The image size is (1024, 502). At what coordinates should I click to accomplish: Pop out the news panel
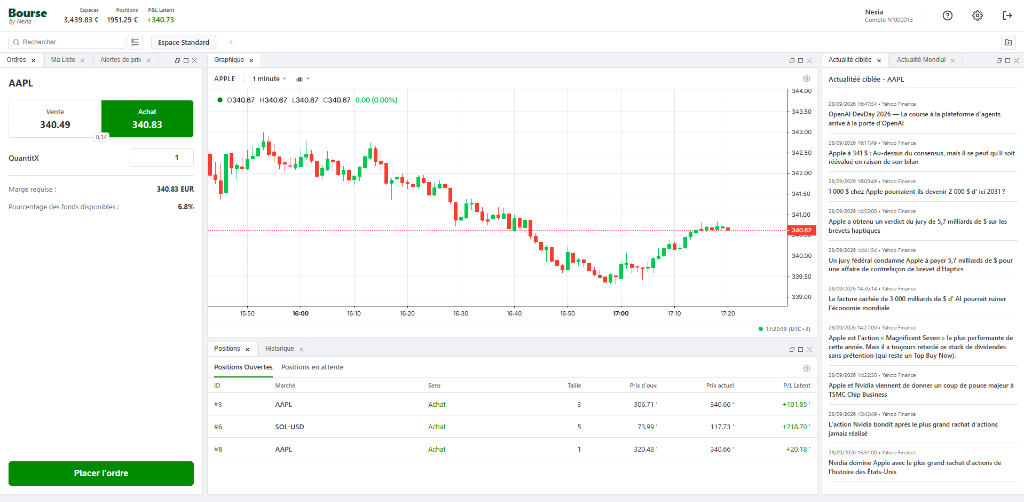[x=999, y=60]
